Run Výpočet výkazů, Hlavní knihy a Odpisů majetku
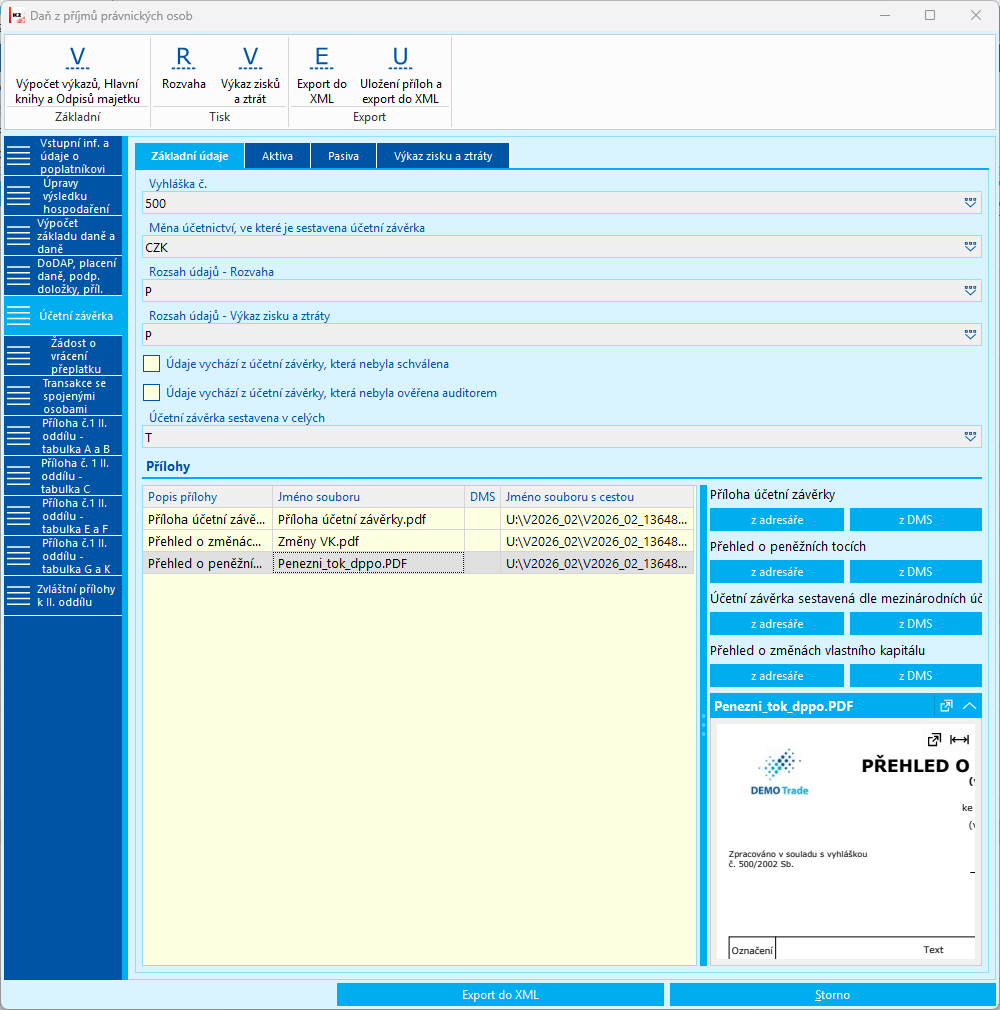The image size is (1000, 1010). pyautogui.click(x=77, y=74)
